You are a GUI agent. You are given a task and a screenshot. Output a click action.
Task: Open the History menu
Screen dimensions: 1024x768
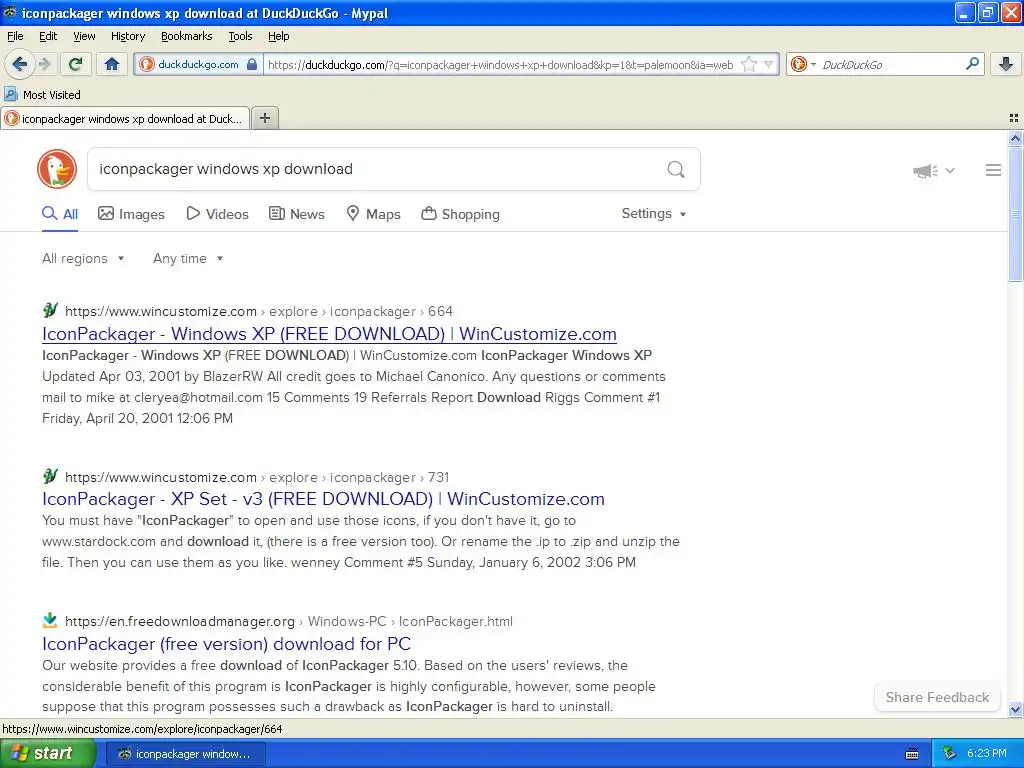[127, 36]
